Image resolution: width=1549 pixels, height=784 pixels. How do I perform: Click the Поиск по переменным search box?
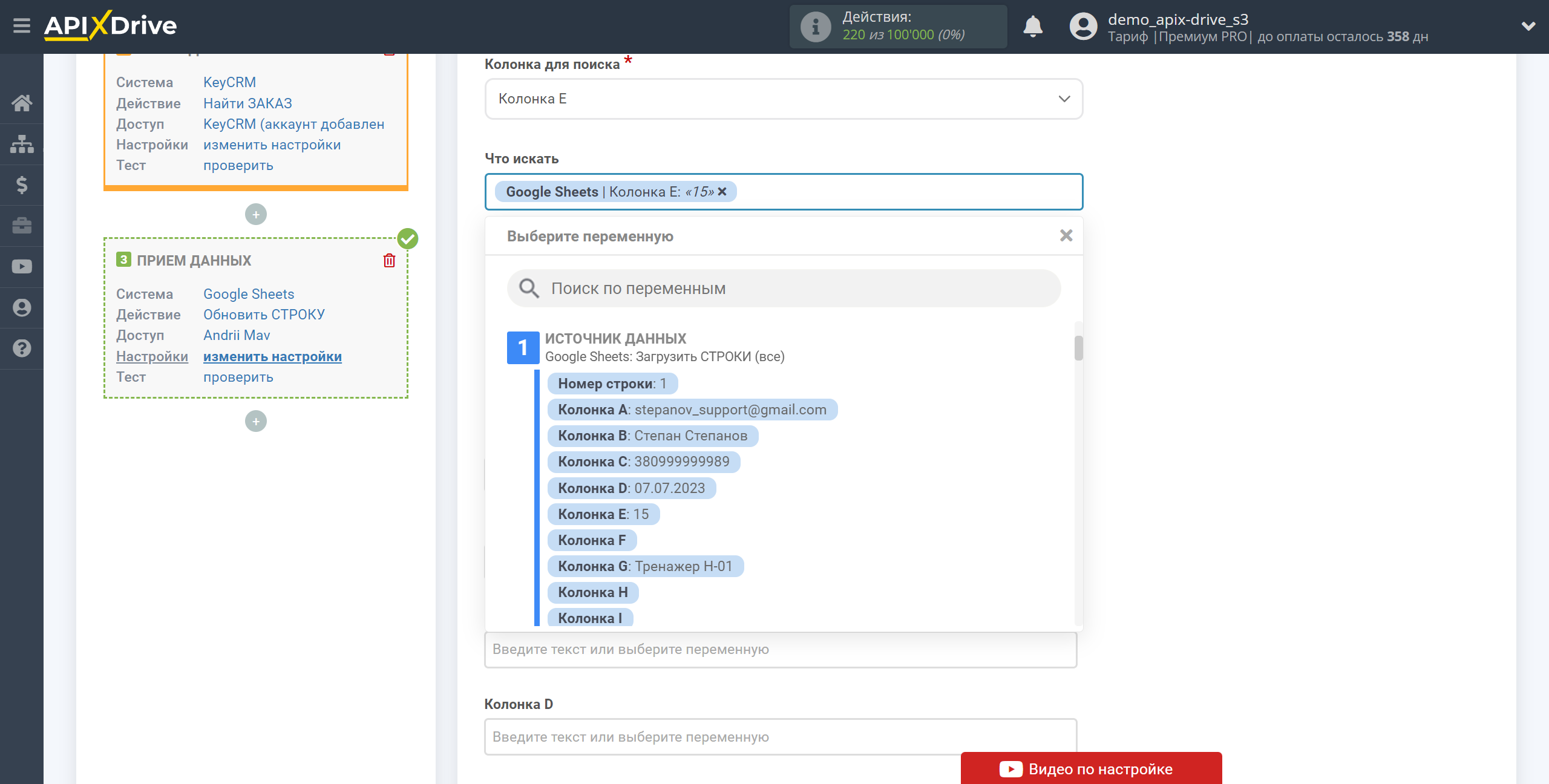784,289
